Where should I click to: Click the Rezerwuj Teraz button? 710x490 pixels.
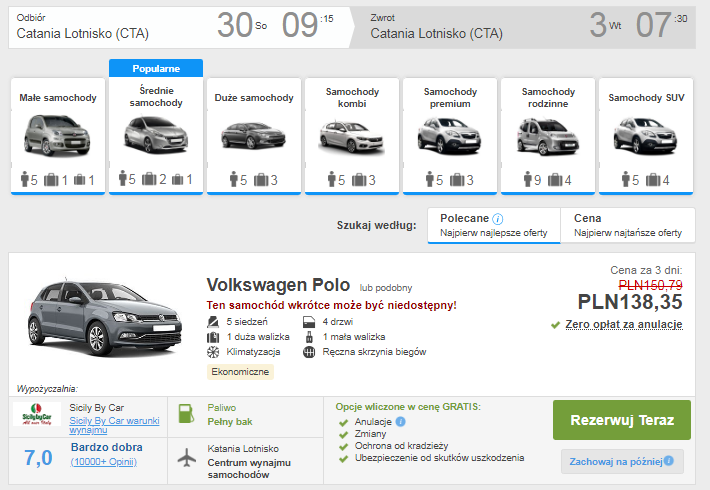(x=622, y=420)
